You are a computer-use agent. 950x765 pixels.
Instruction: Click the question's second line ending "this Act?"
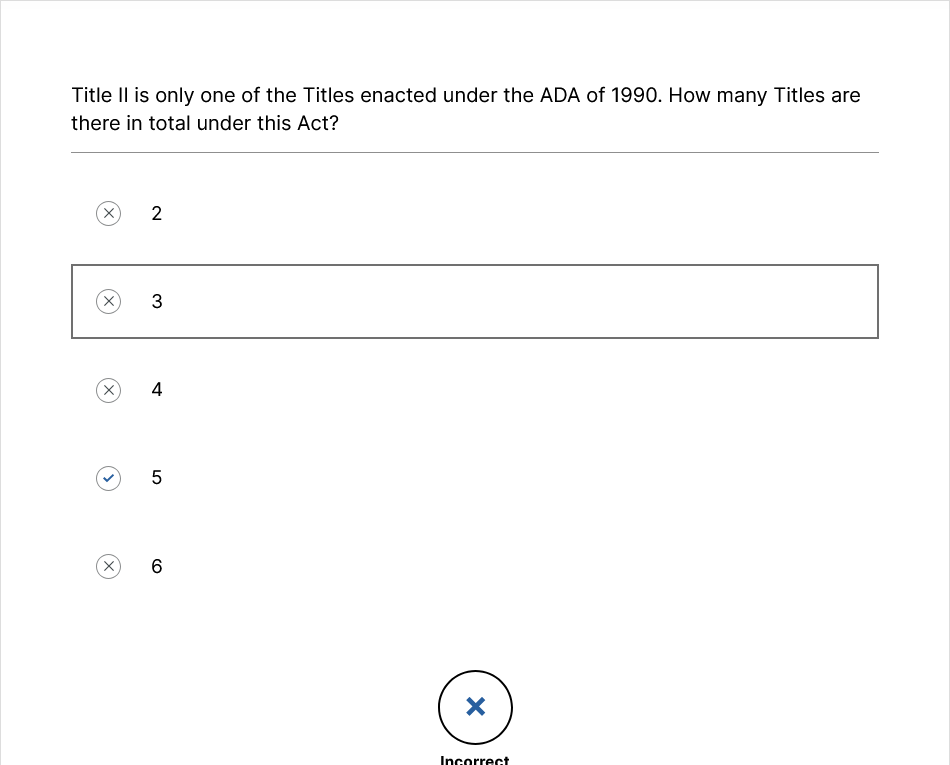point(205,124)
